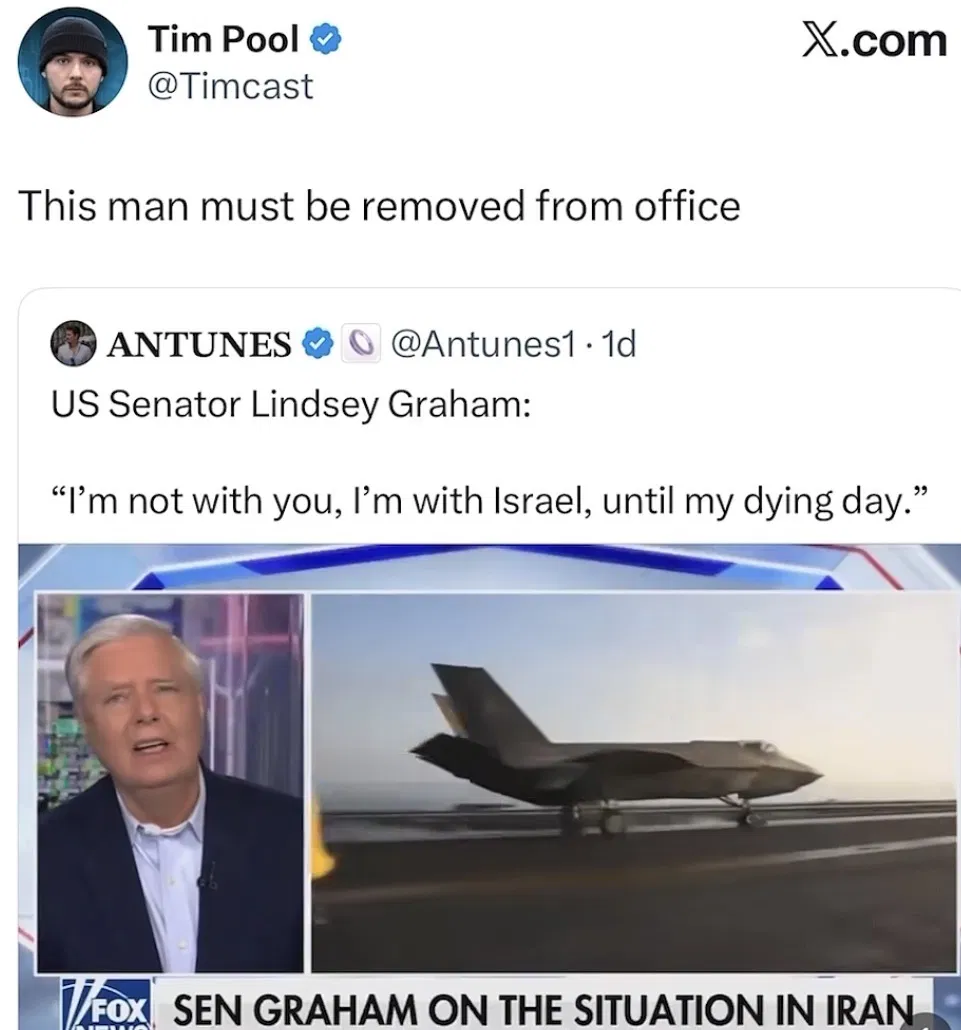Open the @Timcast handle link
The width and height of the screenshot is (961, 1030).
tap(231, 87)
